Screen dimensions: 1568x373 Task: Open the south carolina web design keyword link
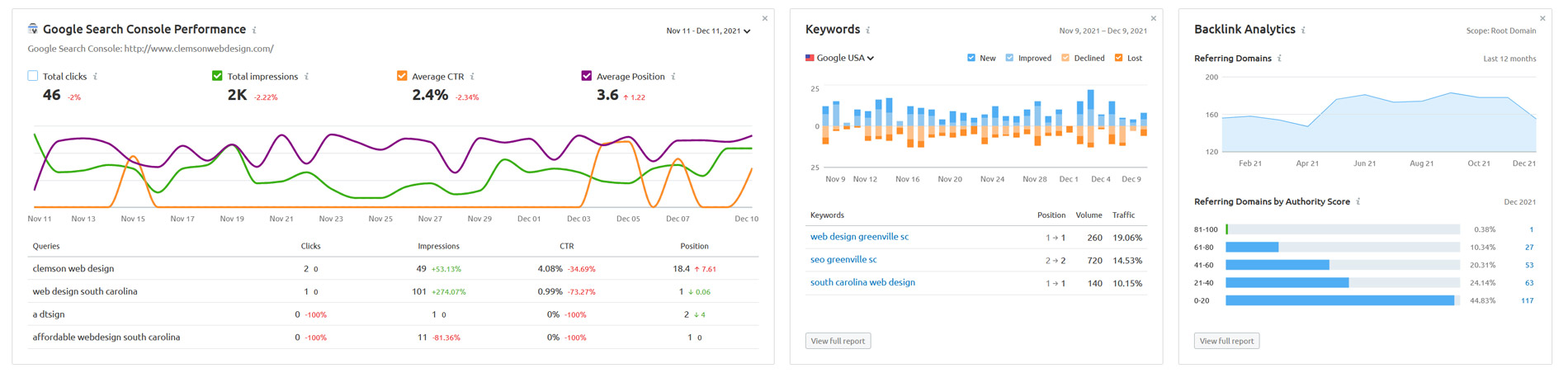862,282
